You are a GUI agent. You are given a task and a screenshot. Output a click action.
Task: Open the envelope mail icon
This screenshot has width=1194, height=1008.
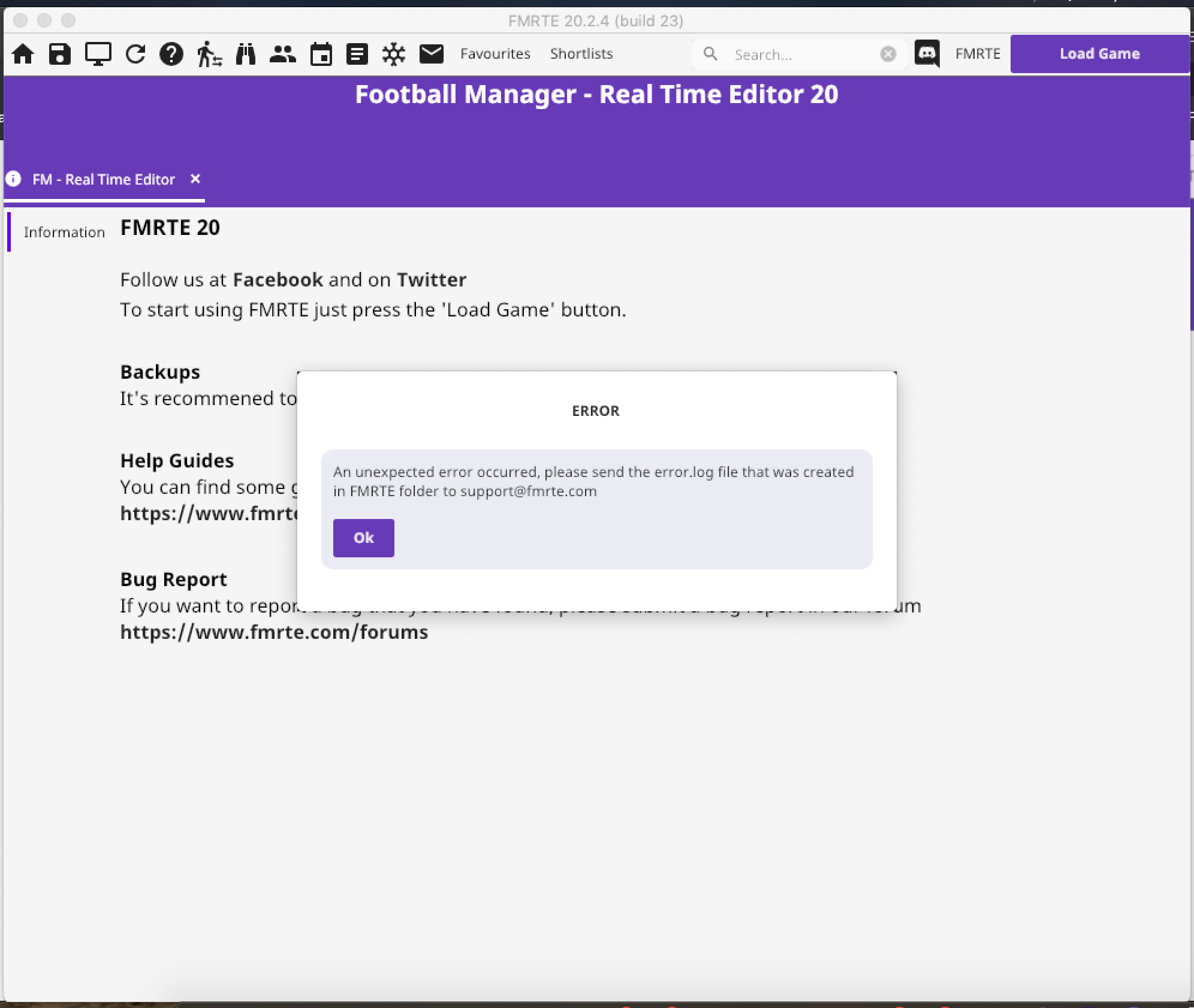[x=432, y=54]
